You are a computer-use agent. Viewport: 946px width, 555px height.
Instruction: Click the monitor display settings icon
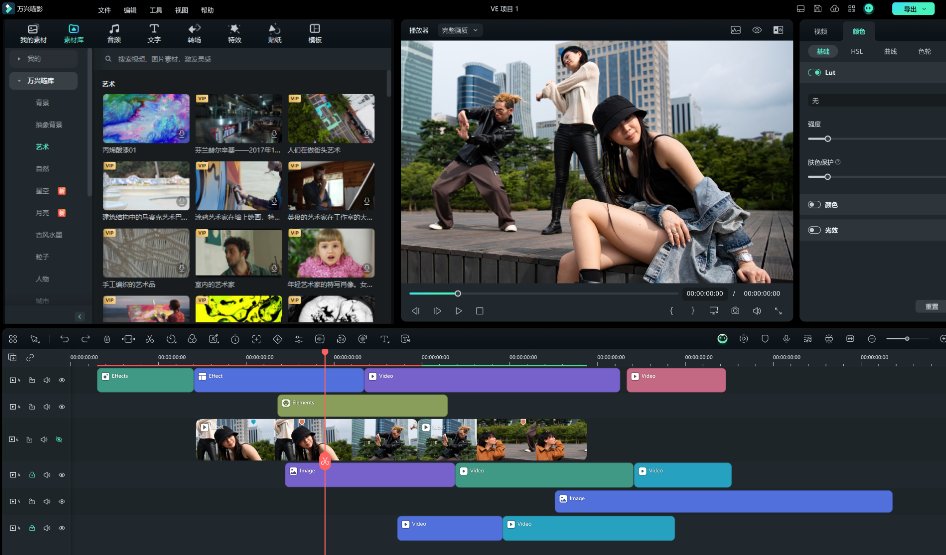click(x=714, y=311)
